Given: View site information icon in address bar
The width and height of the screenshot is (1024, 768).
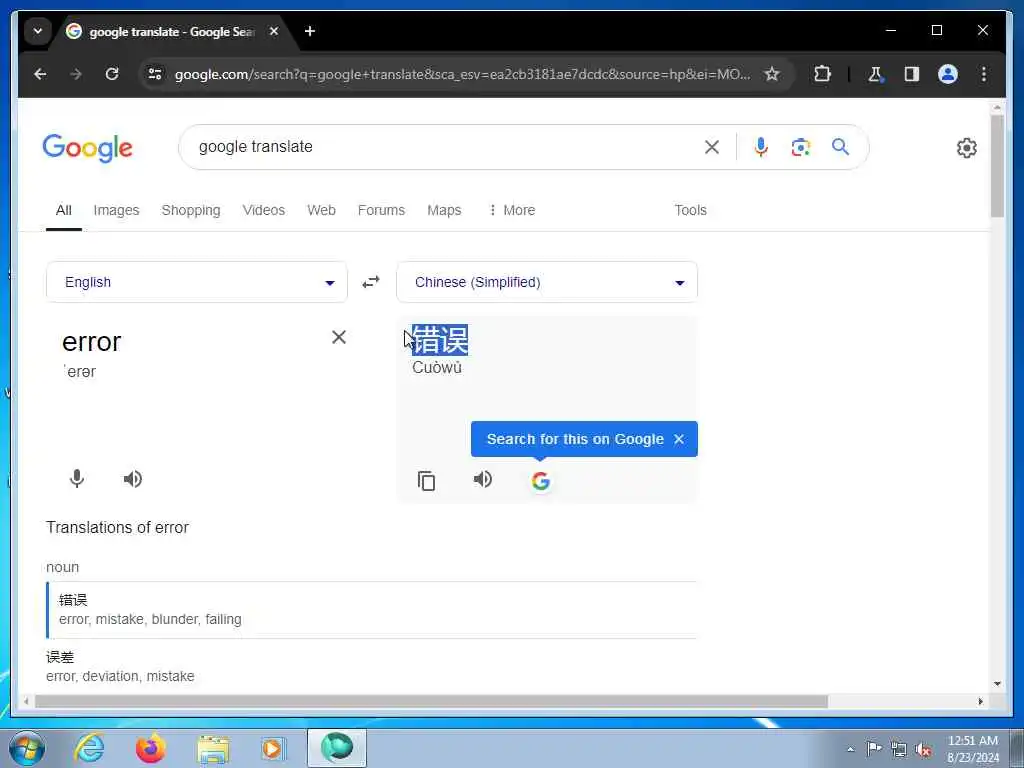Looking at the screenshot, I should [x=155, y=74].
